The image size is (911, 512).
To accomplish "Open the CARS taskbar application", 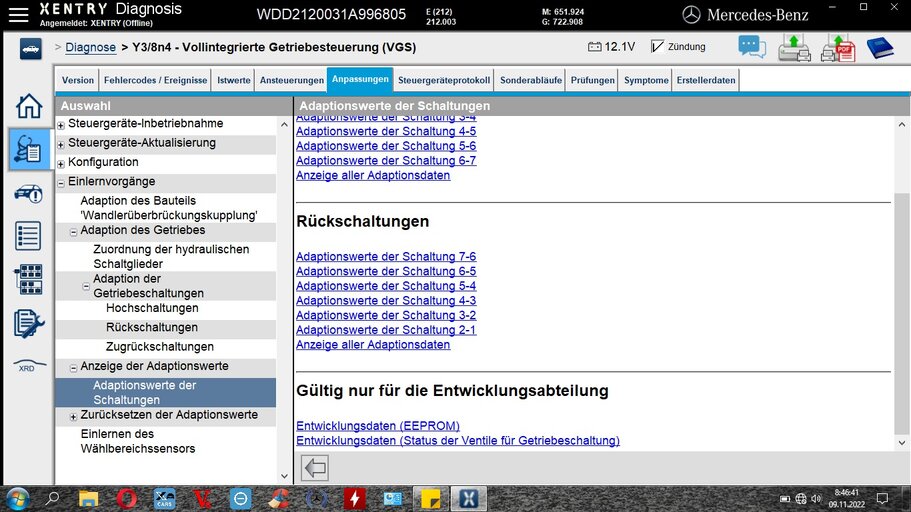I will [x=164, y=499].
